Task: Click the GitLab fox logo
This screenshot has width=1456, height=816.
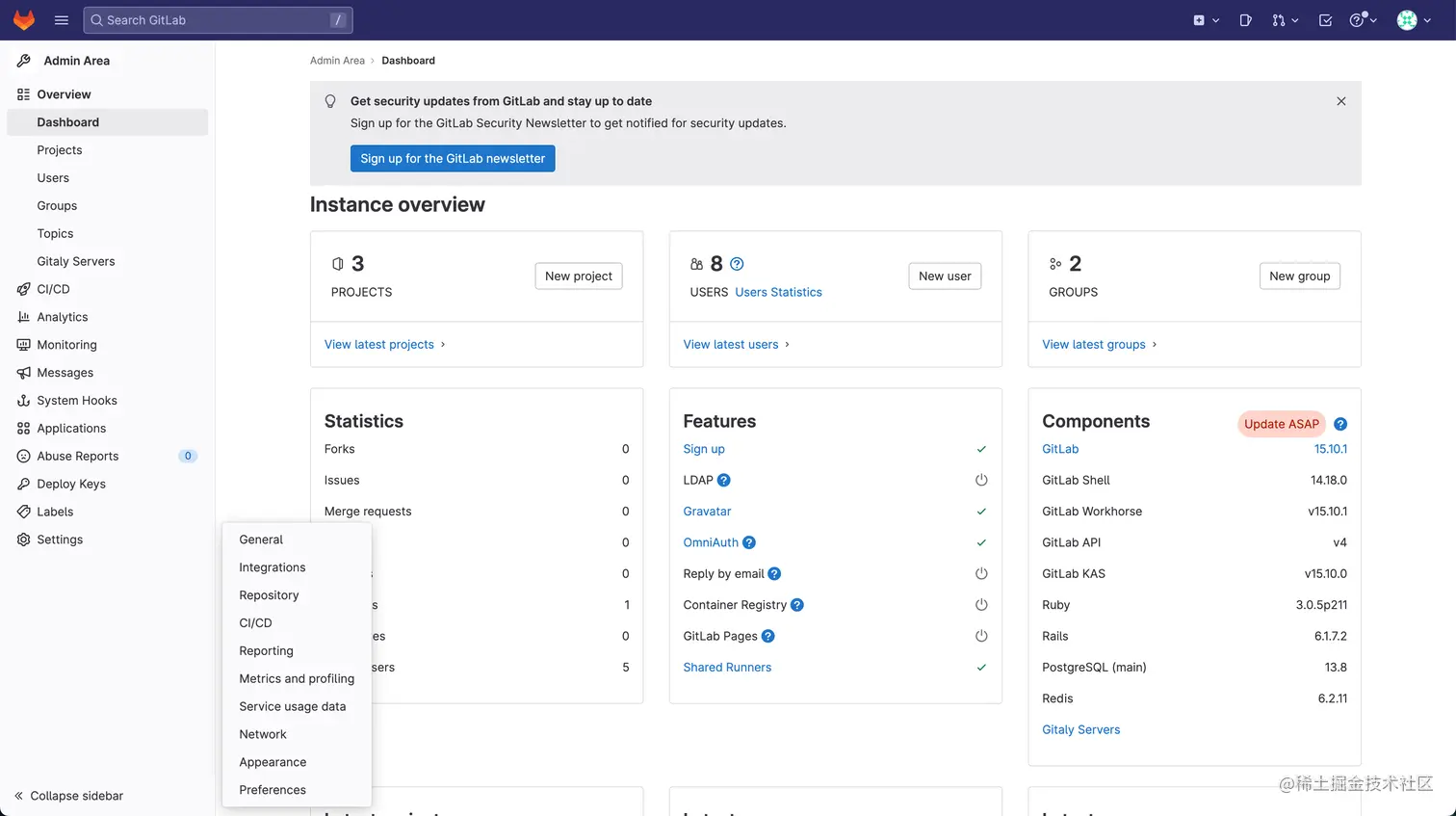Action: [x=24, y=20]
